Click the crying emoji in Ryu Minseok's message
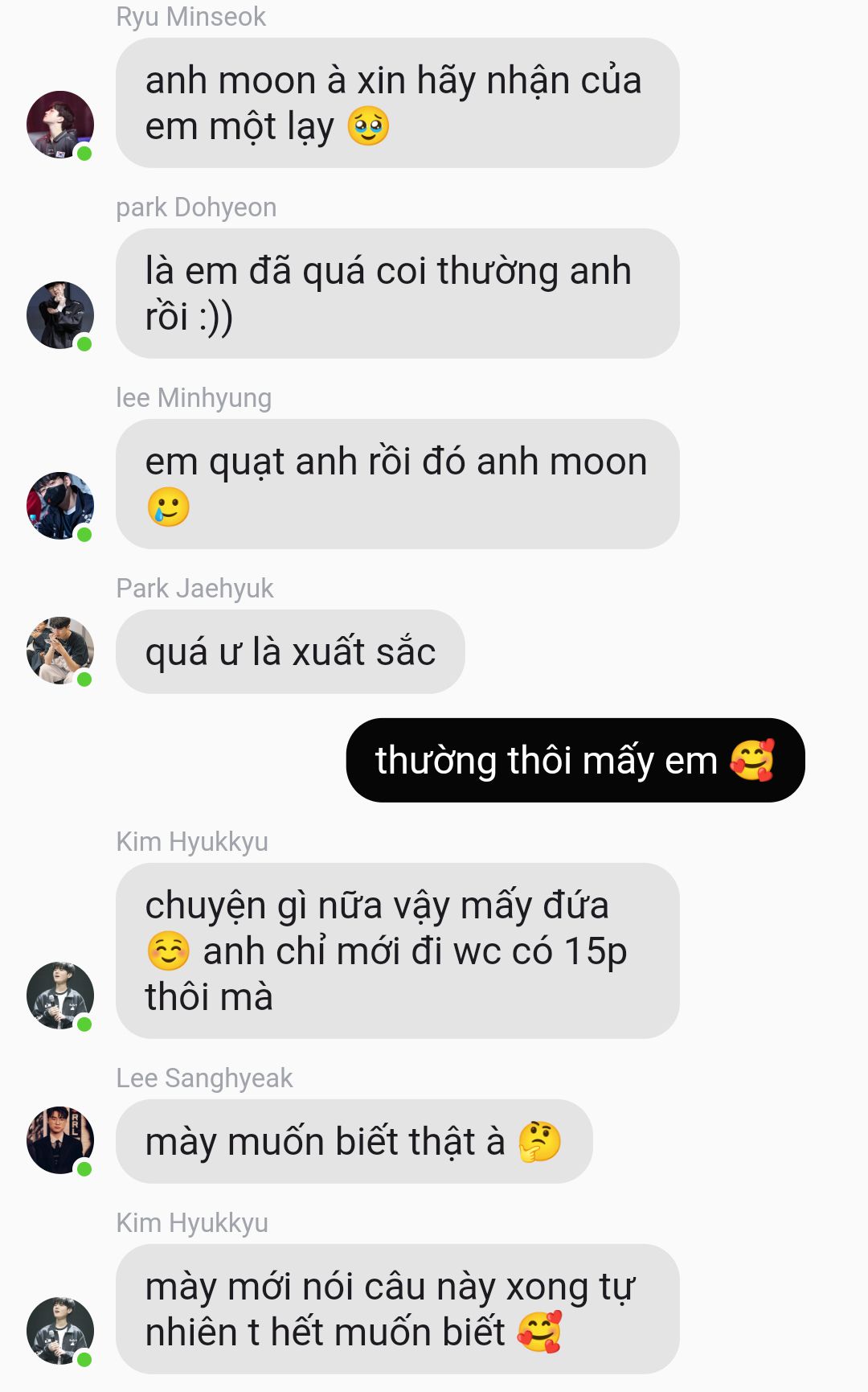 (x=368, y=127)
